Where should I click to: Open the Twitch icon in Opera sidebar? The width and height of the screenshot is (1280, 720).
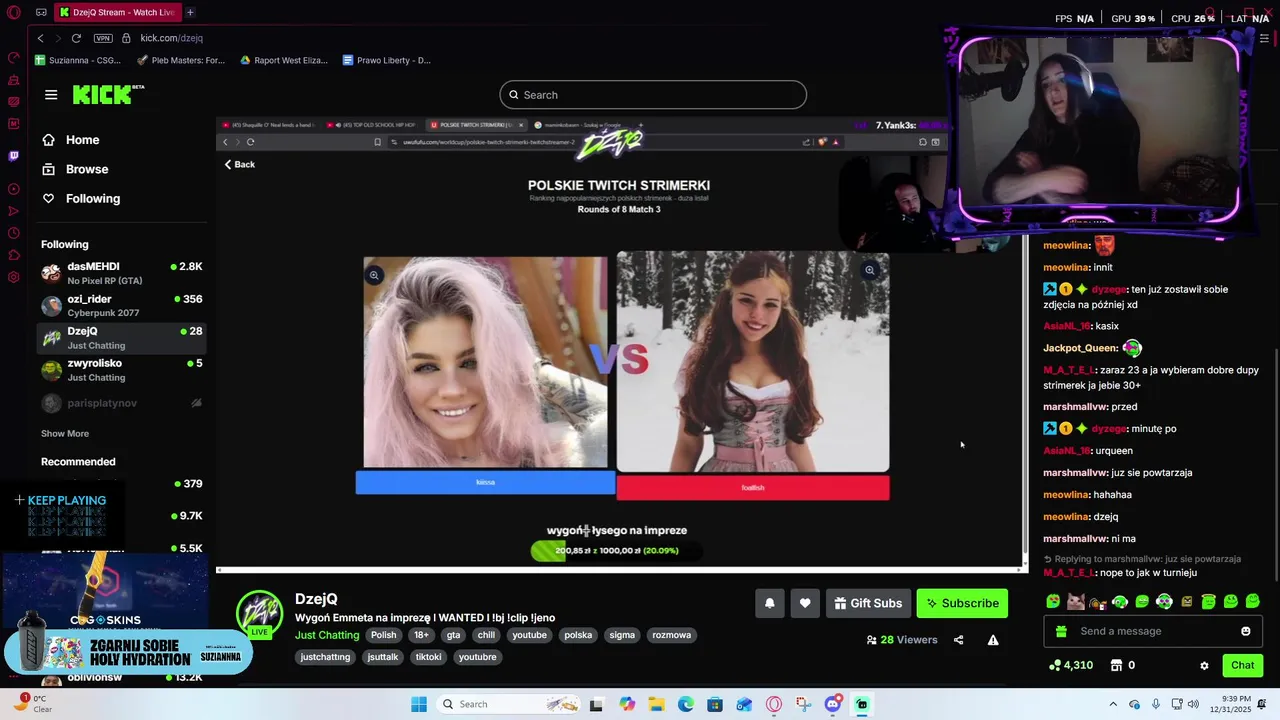tap(13, 156)
